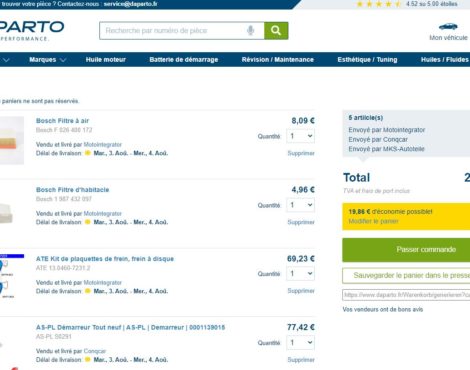
Task: Open quantity dropdown for ATE brake pads
Action: (x=301, y=274)
